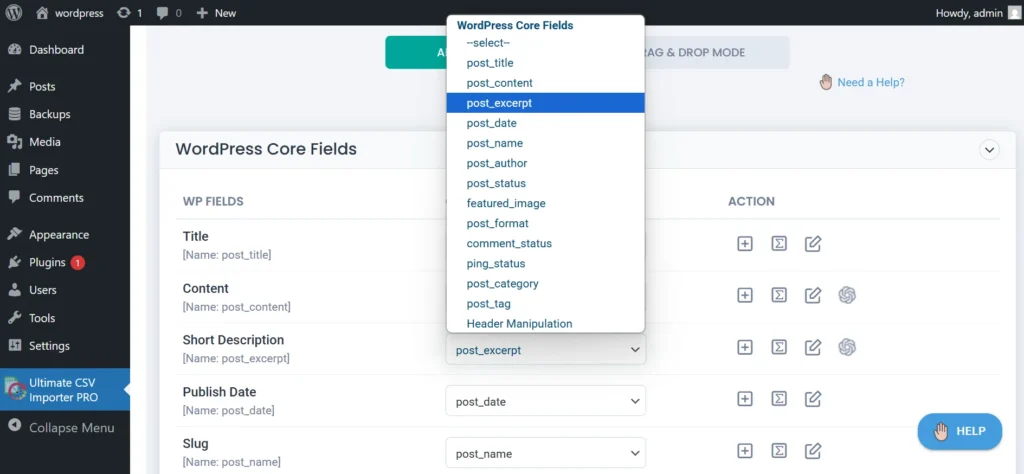The height and width of the screenshot is (474, 1024).
Task: Click the plus icon in Publish Date row
Action: pos(744,399)
